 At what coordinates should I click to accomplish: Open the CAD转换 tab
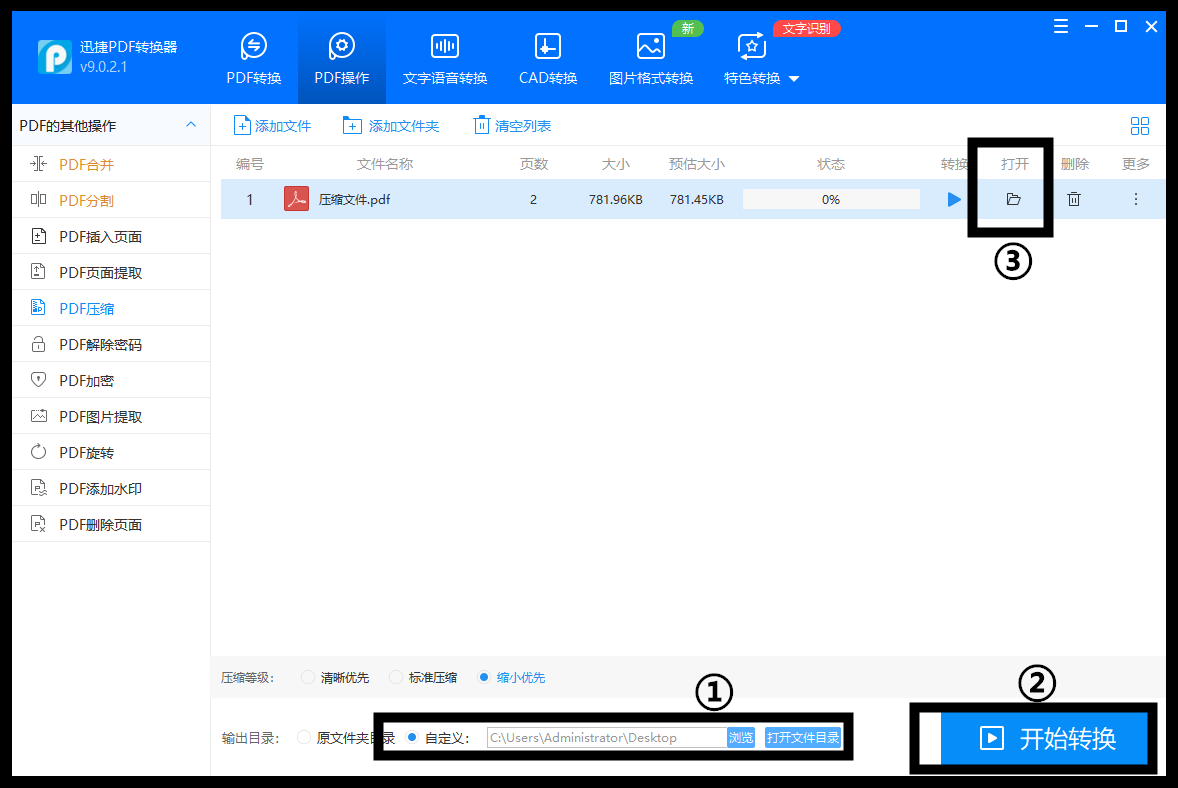point(548,59)
